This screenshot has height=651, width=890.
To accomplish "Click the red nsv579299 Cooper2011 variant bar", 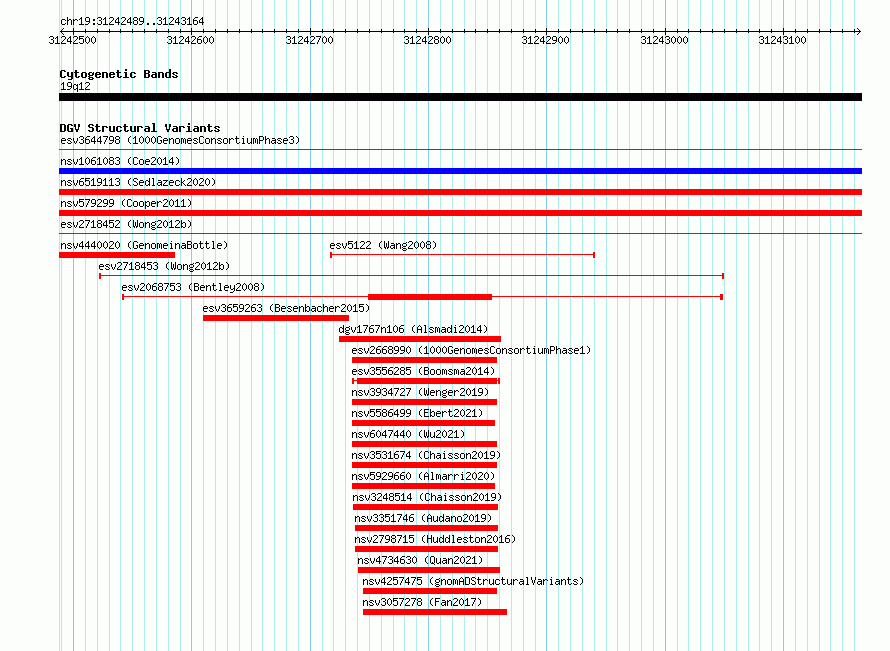I will (x=460, y=213).
